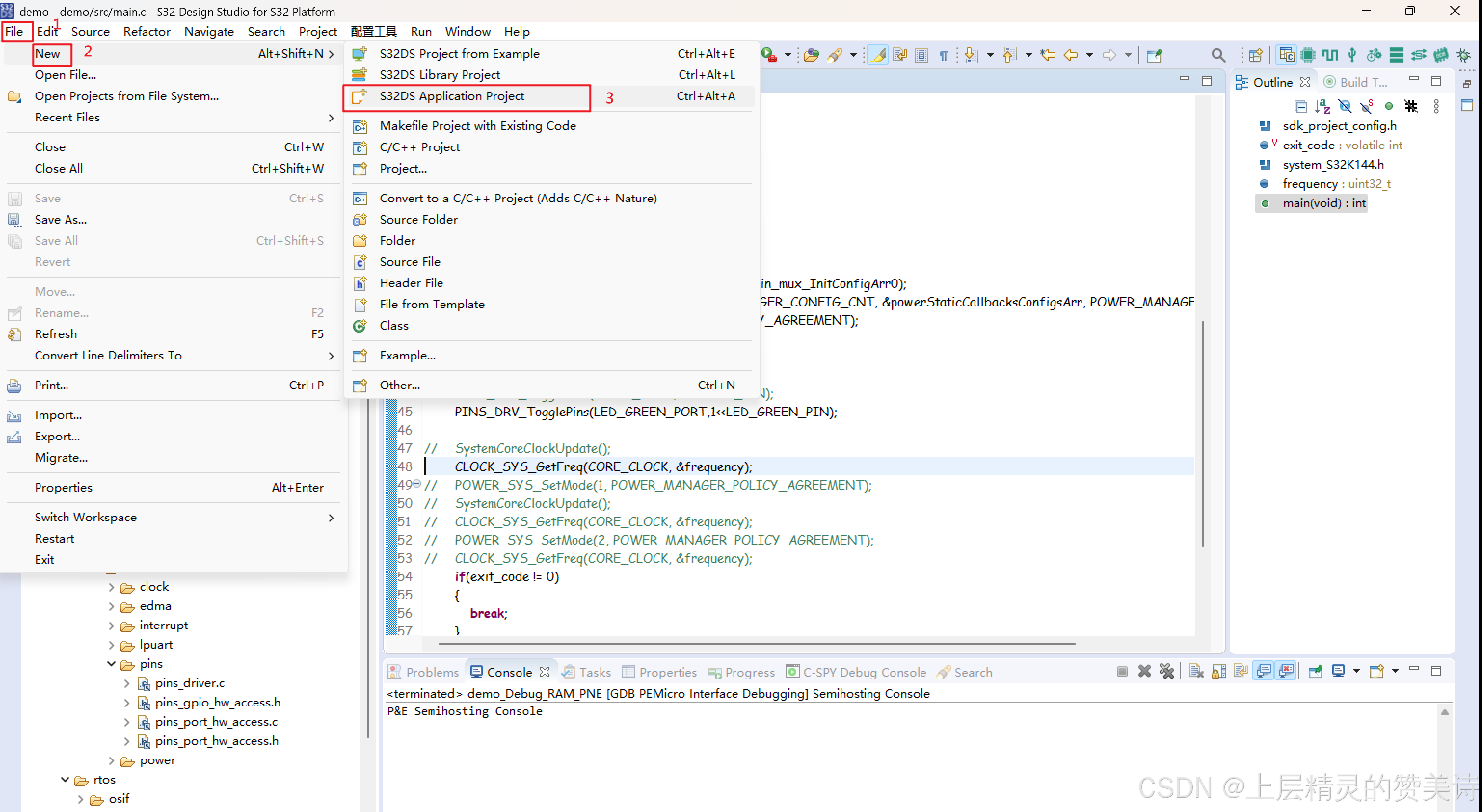Click main(void) : int in Outline

click(1323, 203)
